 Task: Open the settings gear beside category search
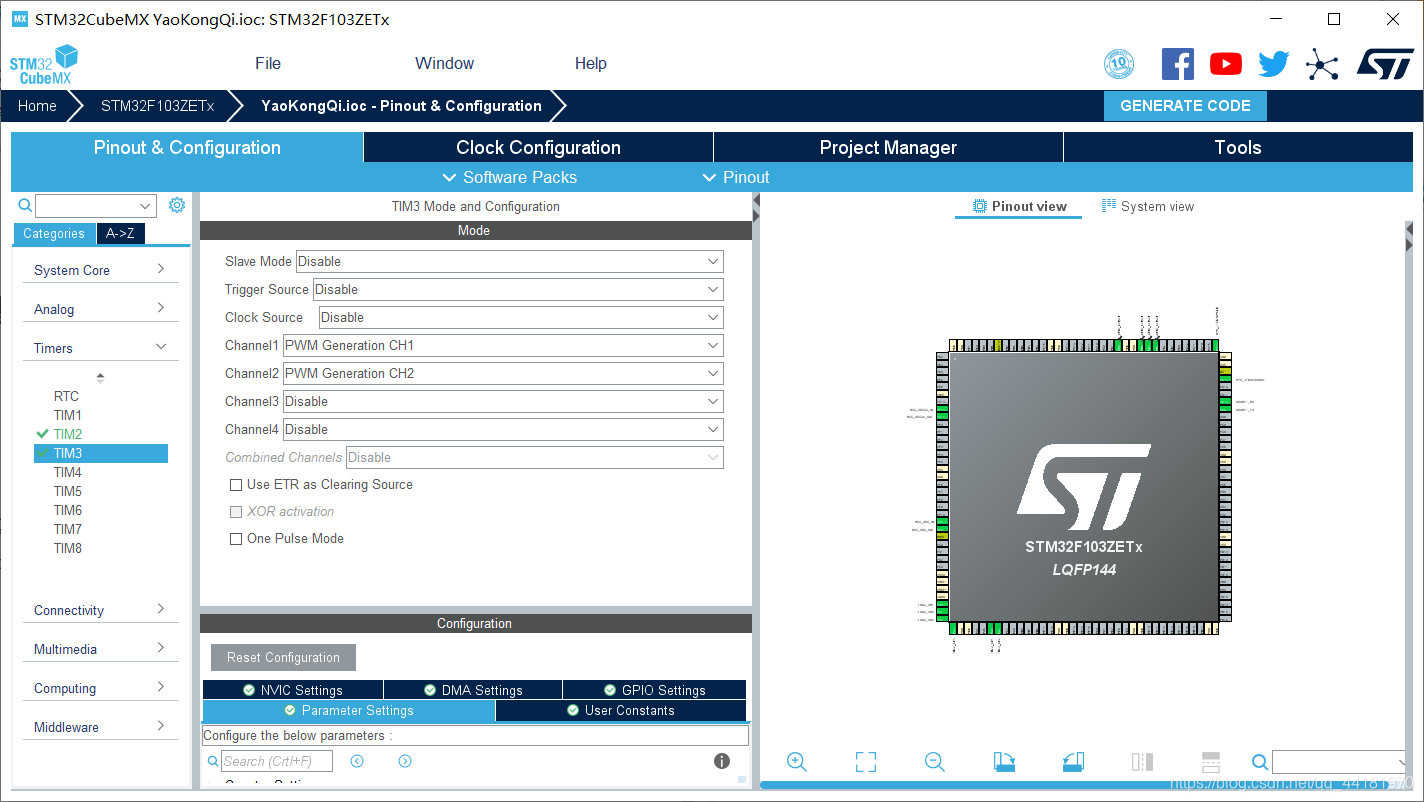pos(177,205)
